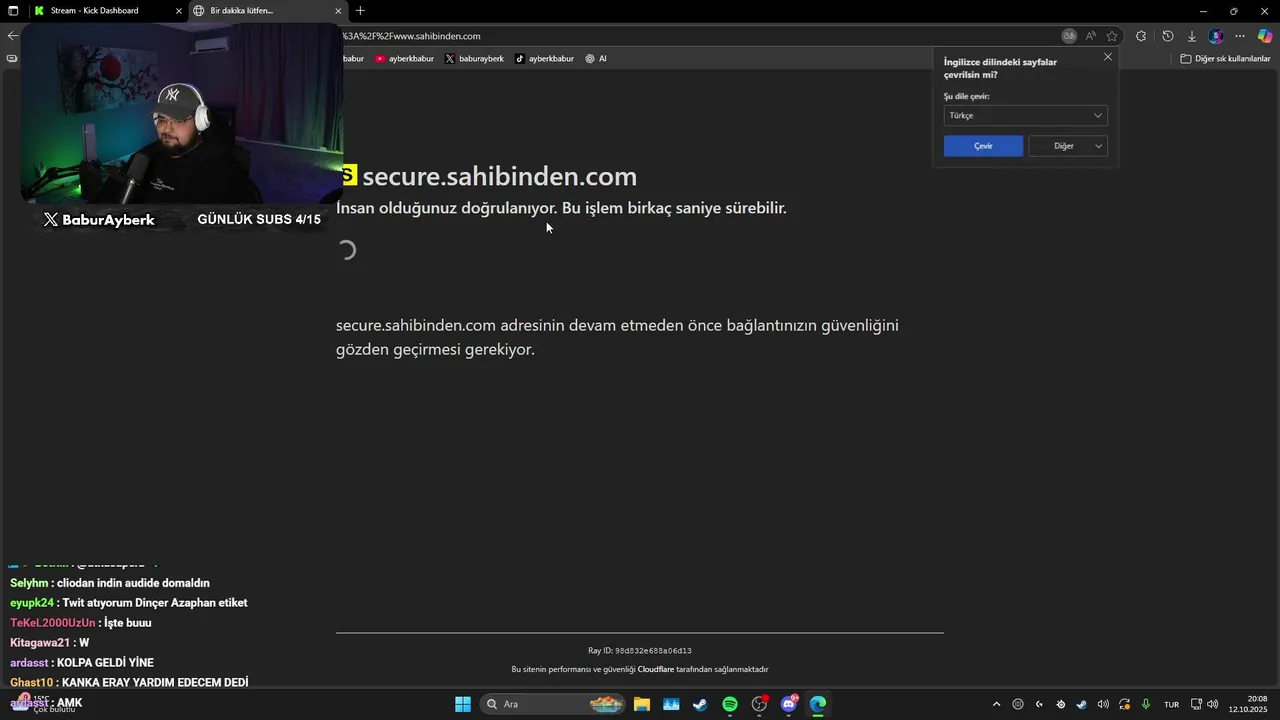Click ardasst's KOLPA GELDİ YİNE message

82,663
